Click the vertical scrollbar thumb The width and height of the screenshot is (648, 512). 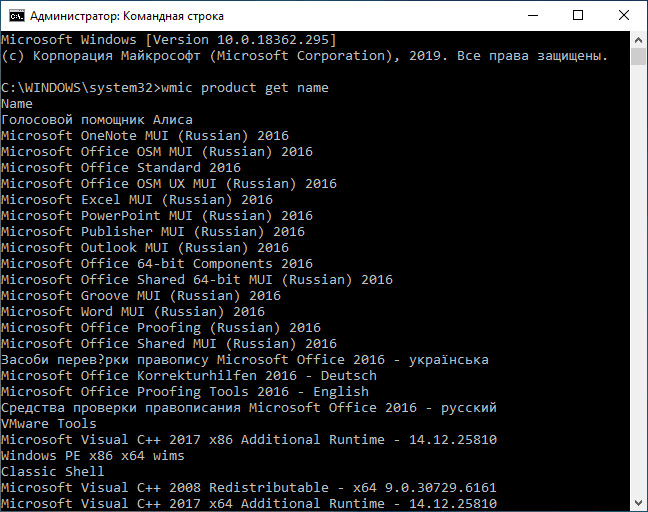638,58
